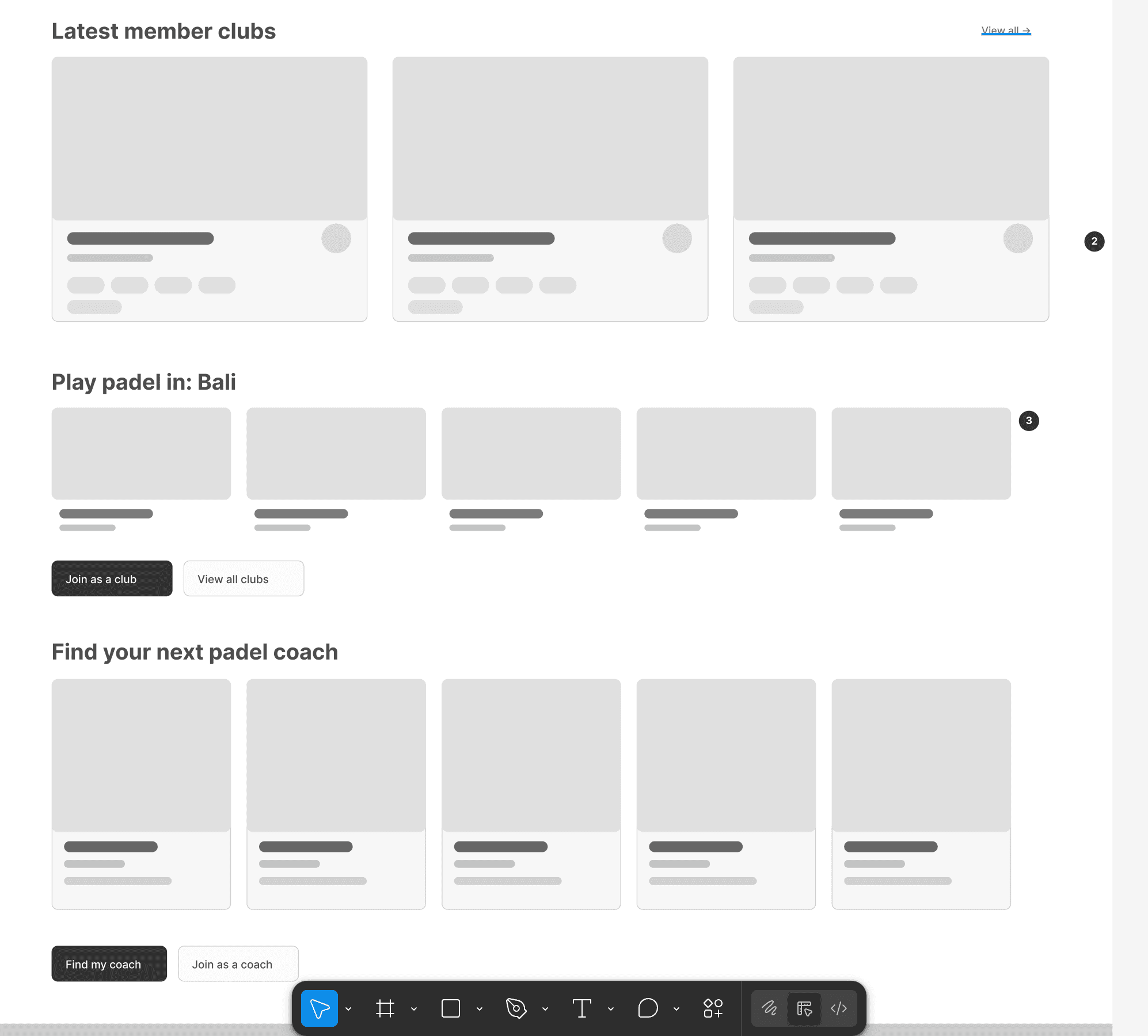Click the View all clubs button
Viewport: 1148px width, 1036px height.
[x=244, y=578]
